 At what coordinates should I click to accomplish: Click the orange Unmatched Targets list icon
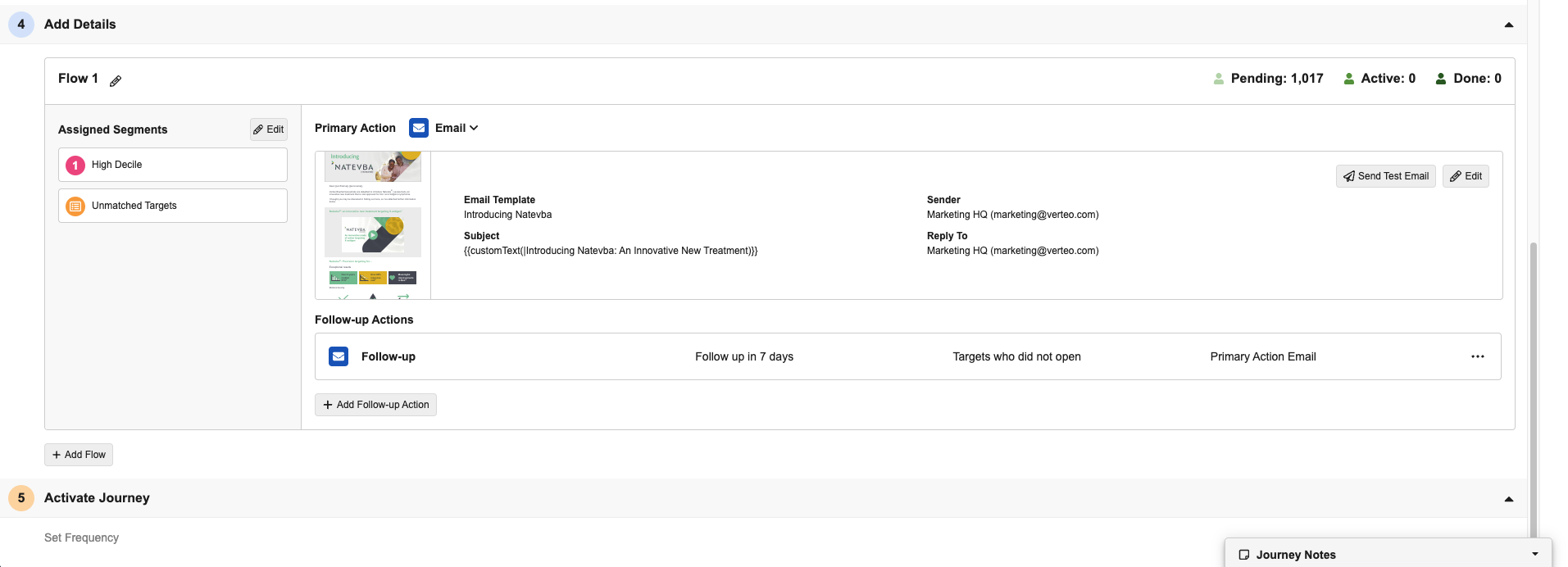point(75,206)
